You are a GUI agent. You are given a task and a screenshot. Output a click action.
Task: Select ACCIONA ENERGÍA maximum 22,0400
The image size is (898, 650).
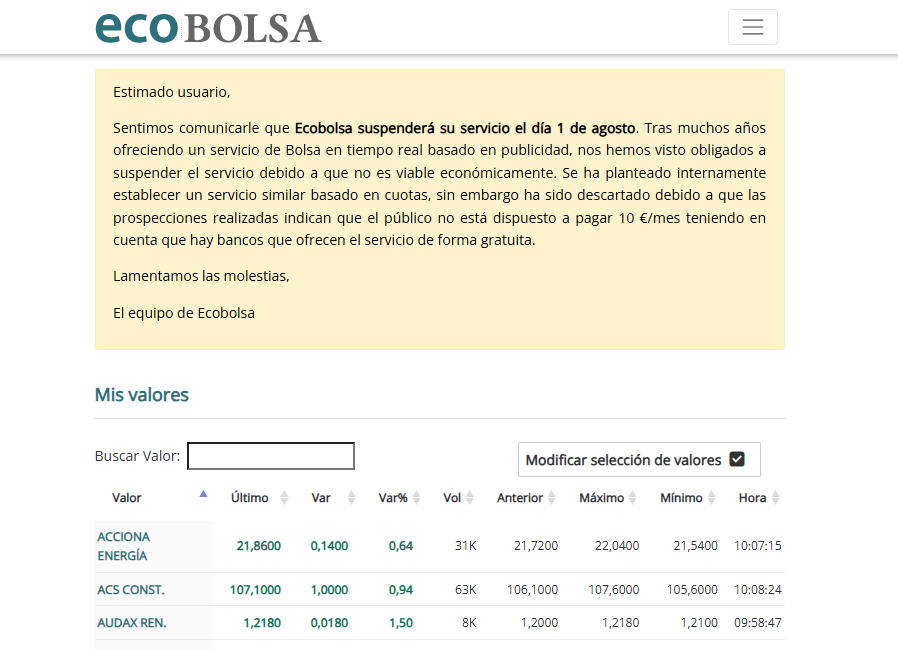point(617,546)
